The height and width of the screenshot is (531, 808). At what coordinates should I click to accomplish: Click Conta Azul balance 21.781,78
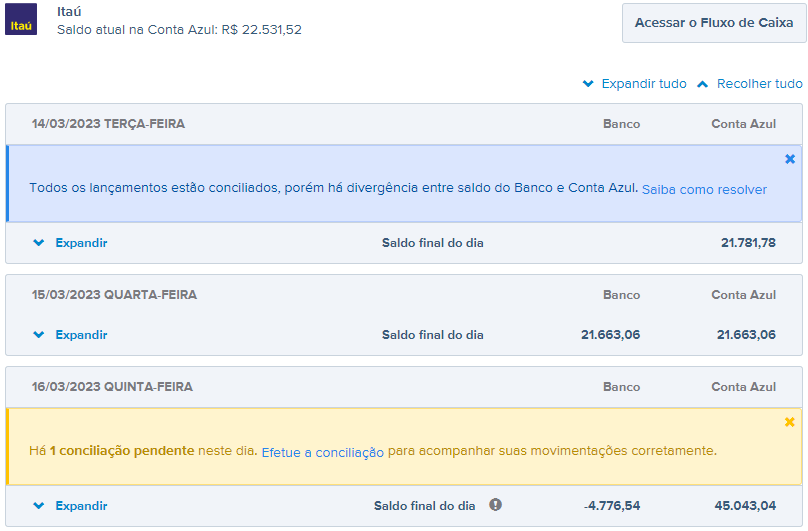tap(748, 243)
